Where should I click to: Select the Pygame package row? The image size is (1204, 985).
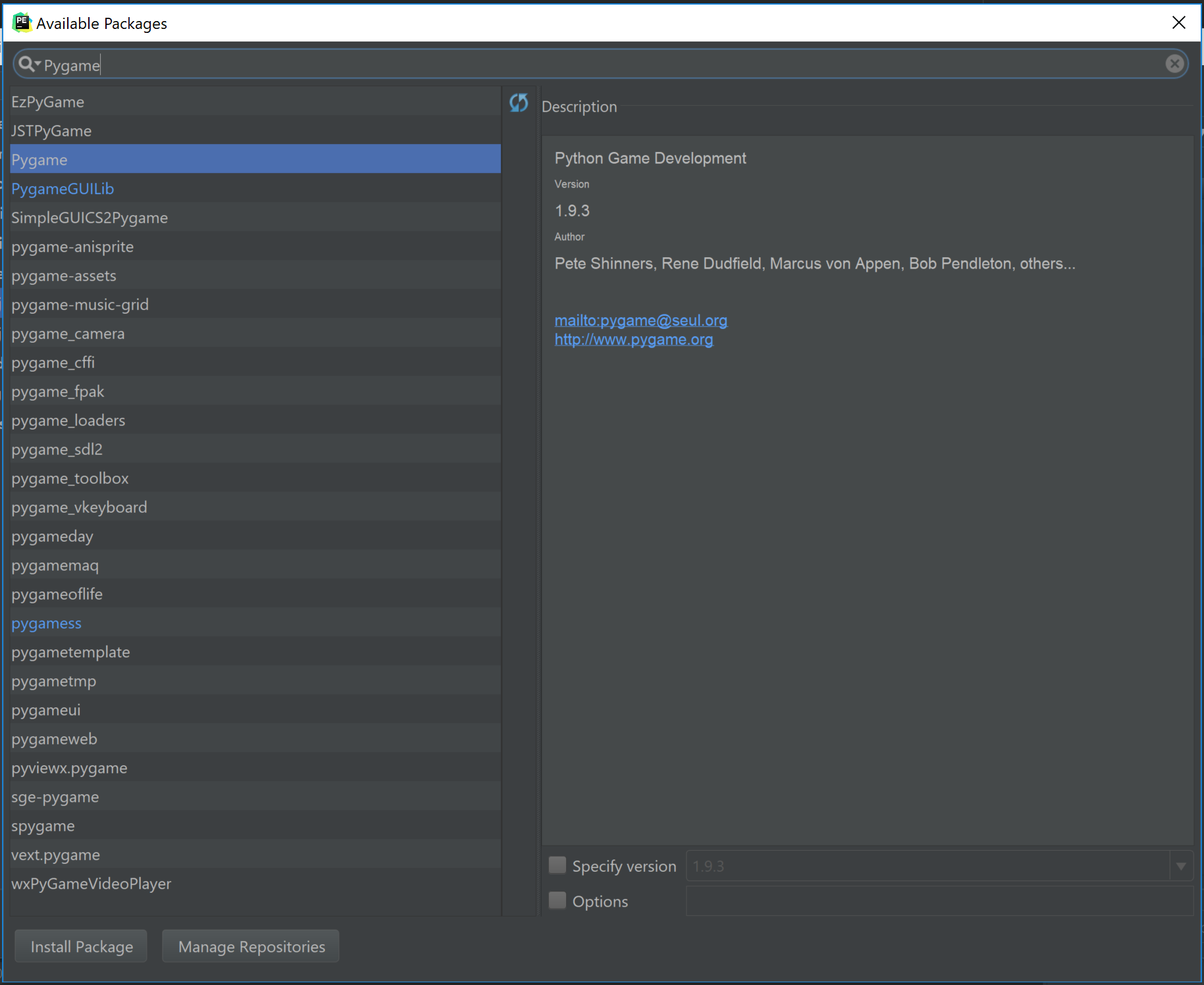[x=255, y=159]
